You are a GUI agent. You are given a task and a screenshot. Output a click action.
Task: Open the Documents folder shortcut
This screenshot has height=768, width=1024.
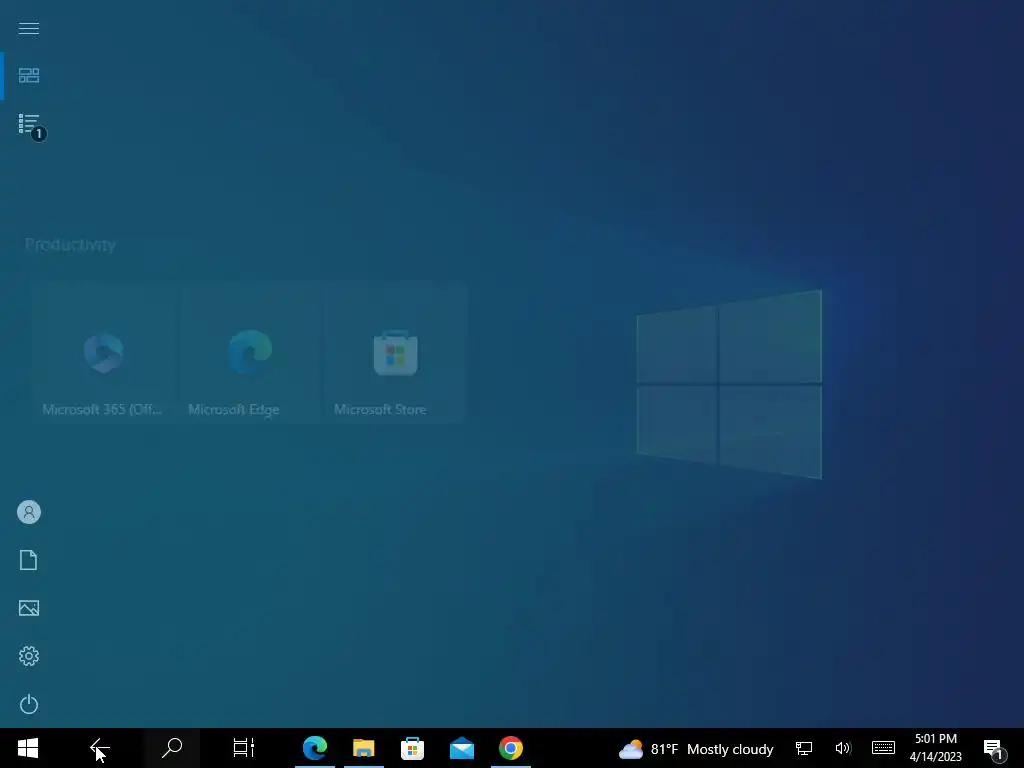point(29,560)
